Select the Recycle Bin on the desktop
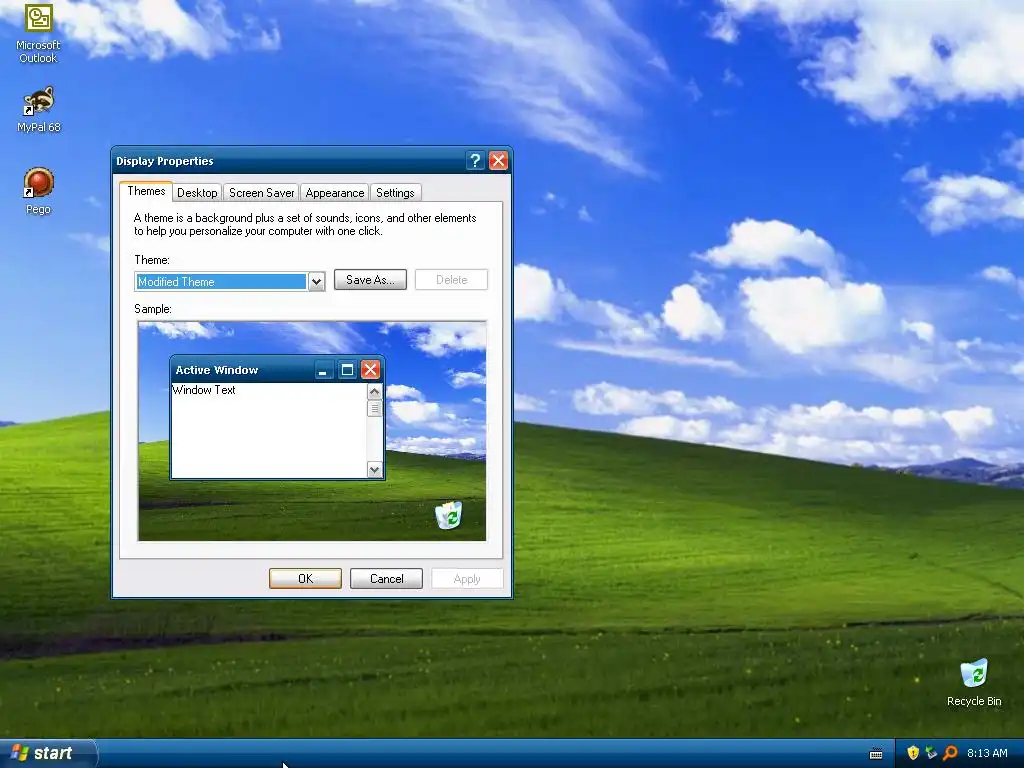 coord(974,682)
